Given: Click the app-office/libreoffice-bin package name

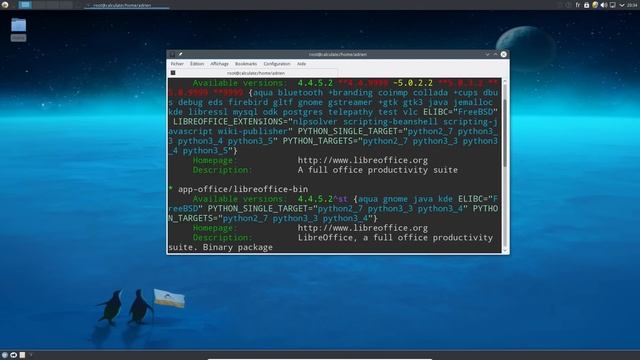Looking at the screenshot, I should point(243,189).
